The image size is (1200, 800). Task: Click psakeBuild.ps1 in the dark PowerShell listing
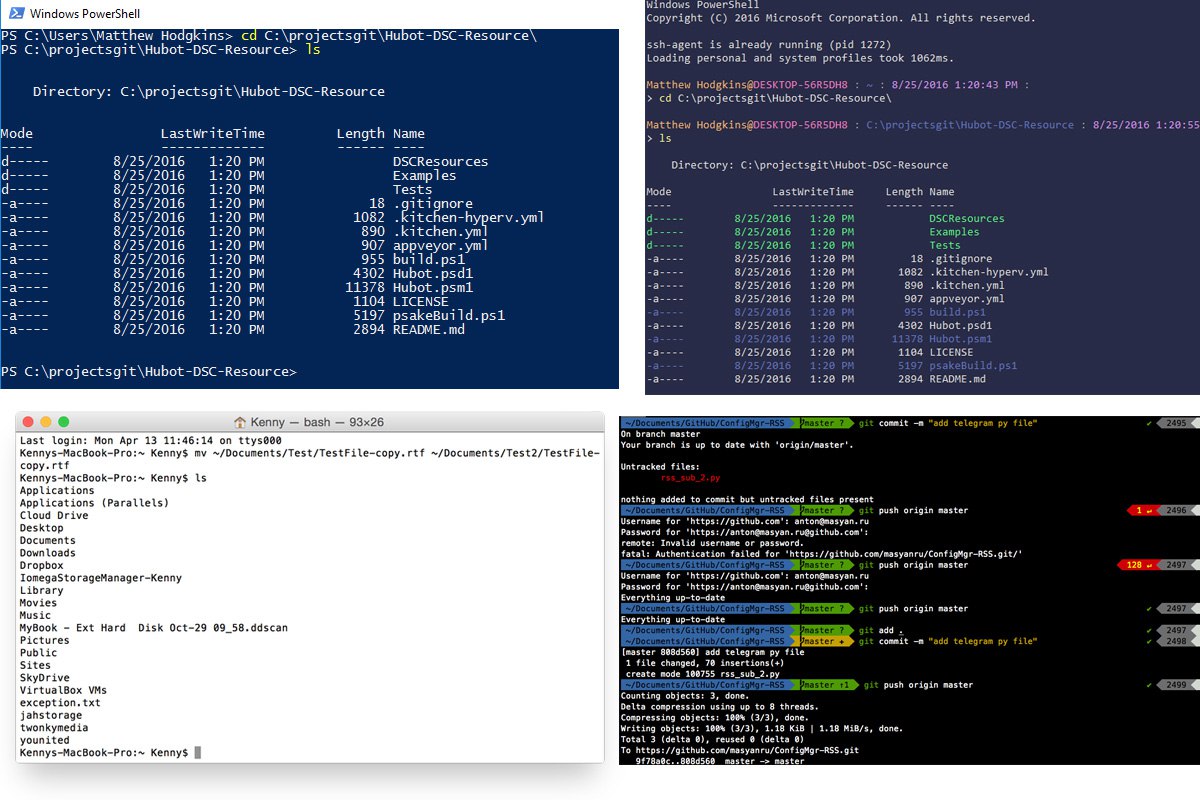(x=973, y=366)
